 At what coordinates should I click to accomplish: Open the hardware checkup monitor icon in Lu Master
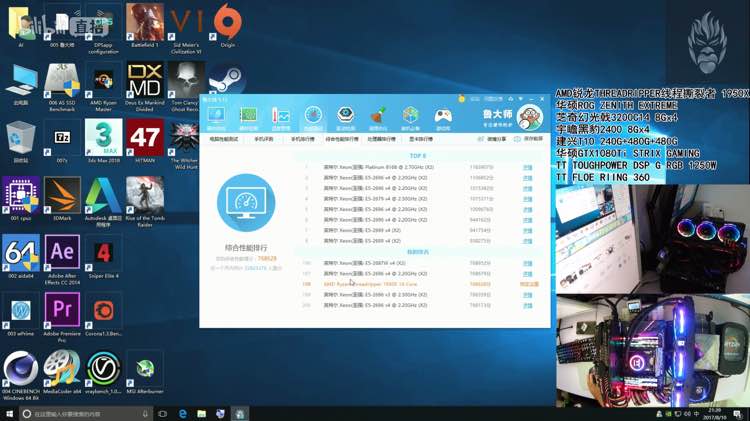(x=216, y=118)
